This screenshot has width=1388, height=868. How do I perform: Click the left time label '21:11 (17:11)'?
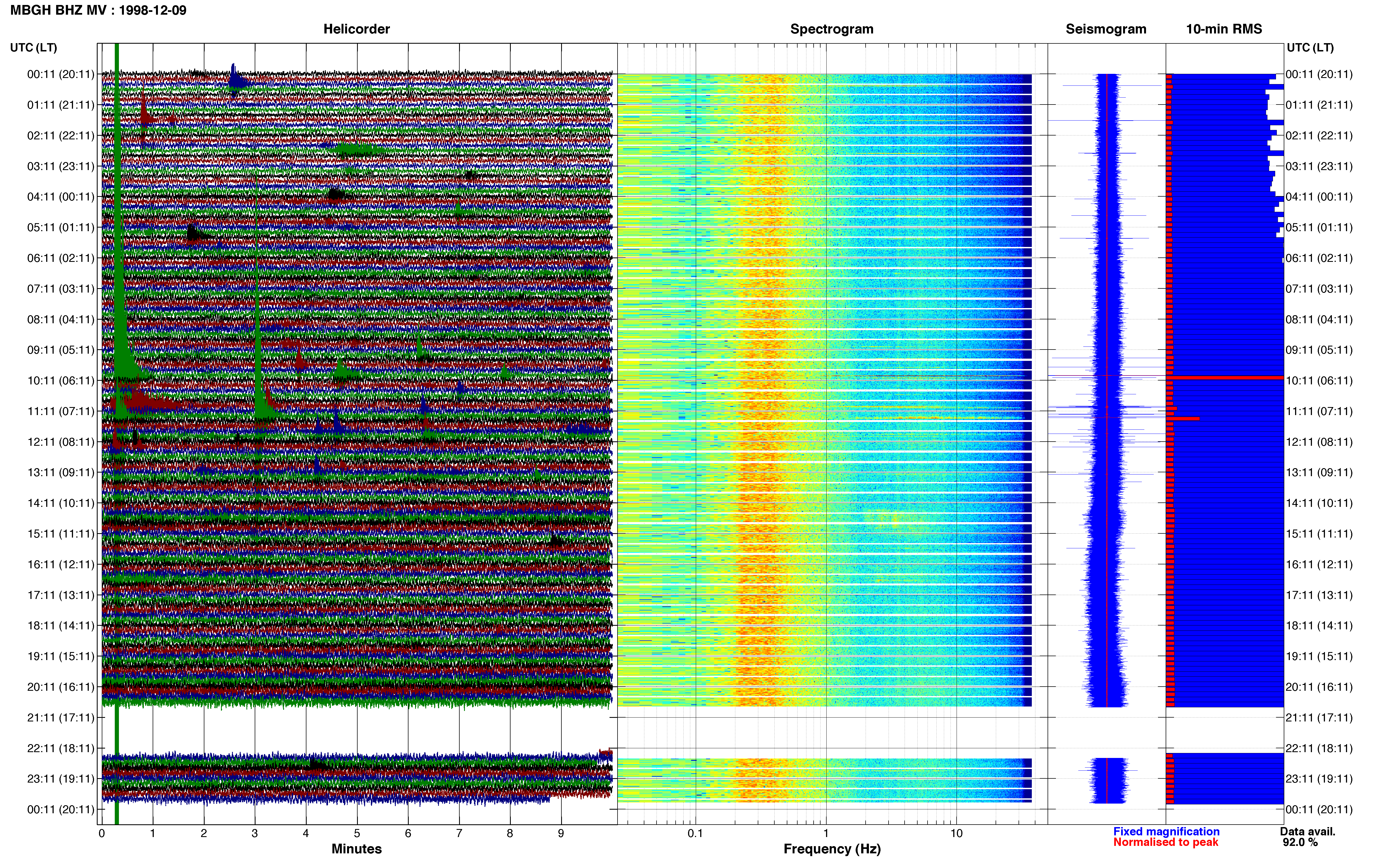click(x=61, y=718)
